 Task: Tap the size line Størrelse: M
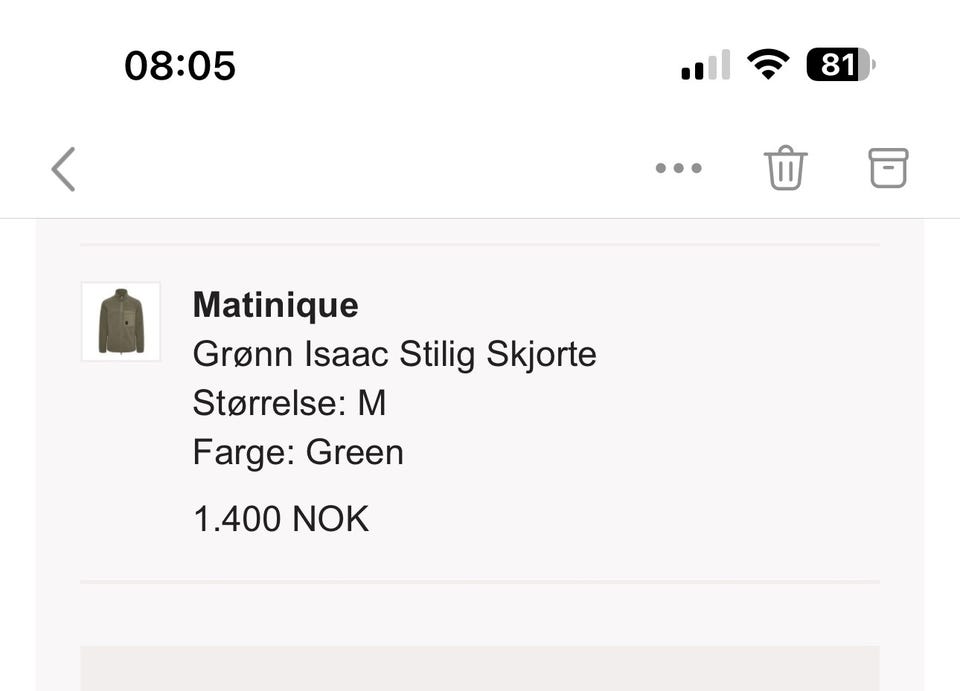pos(289,402)
